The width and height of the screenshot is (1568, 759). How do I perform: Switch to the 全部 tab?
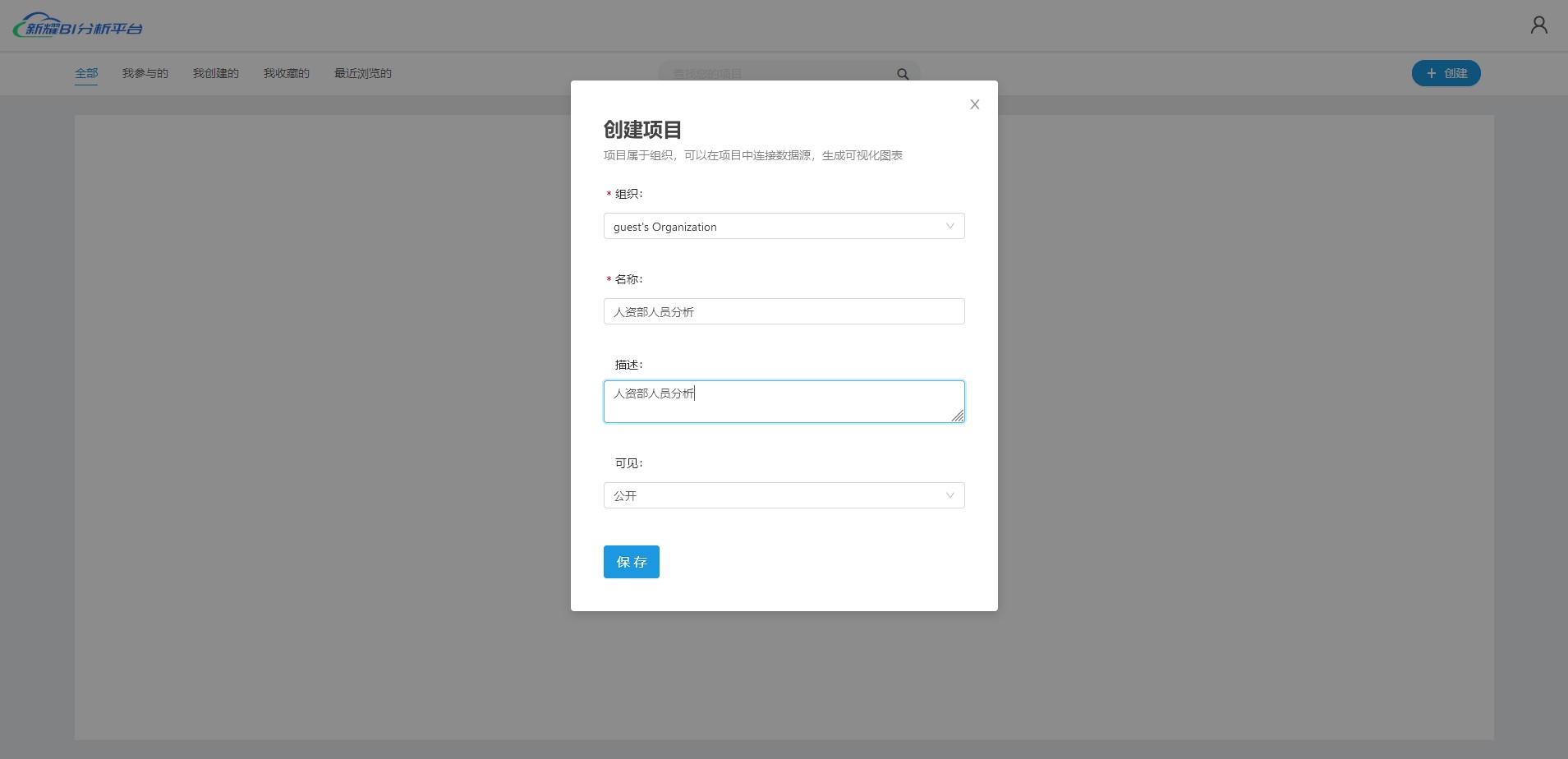tap(86, 73)
